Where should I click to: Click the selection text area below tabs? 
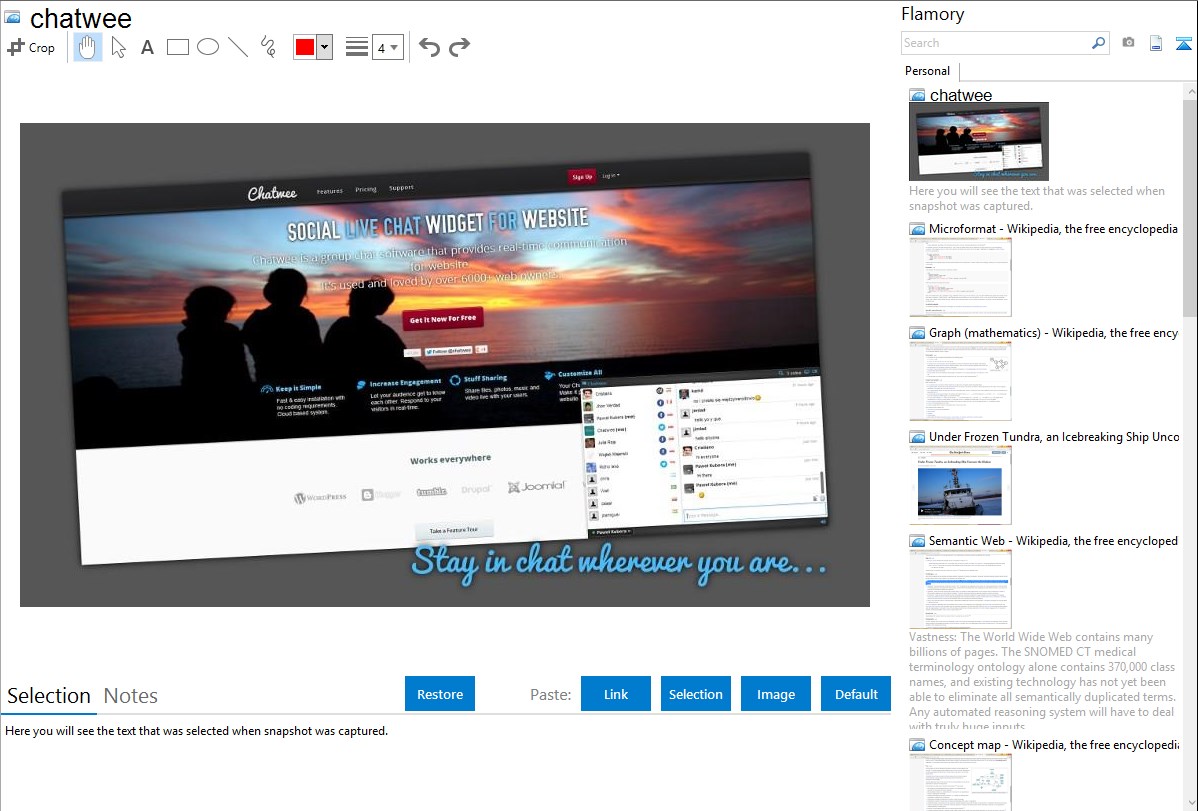[445, 763]
